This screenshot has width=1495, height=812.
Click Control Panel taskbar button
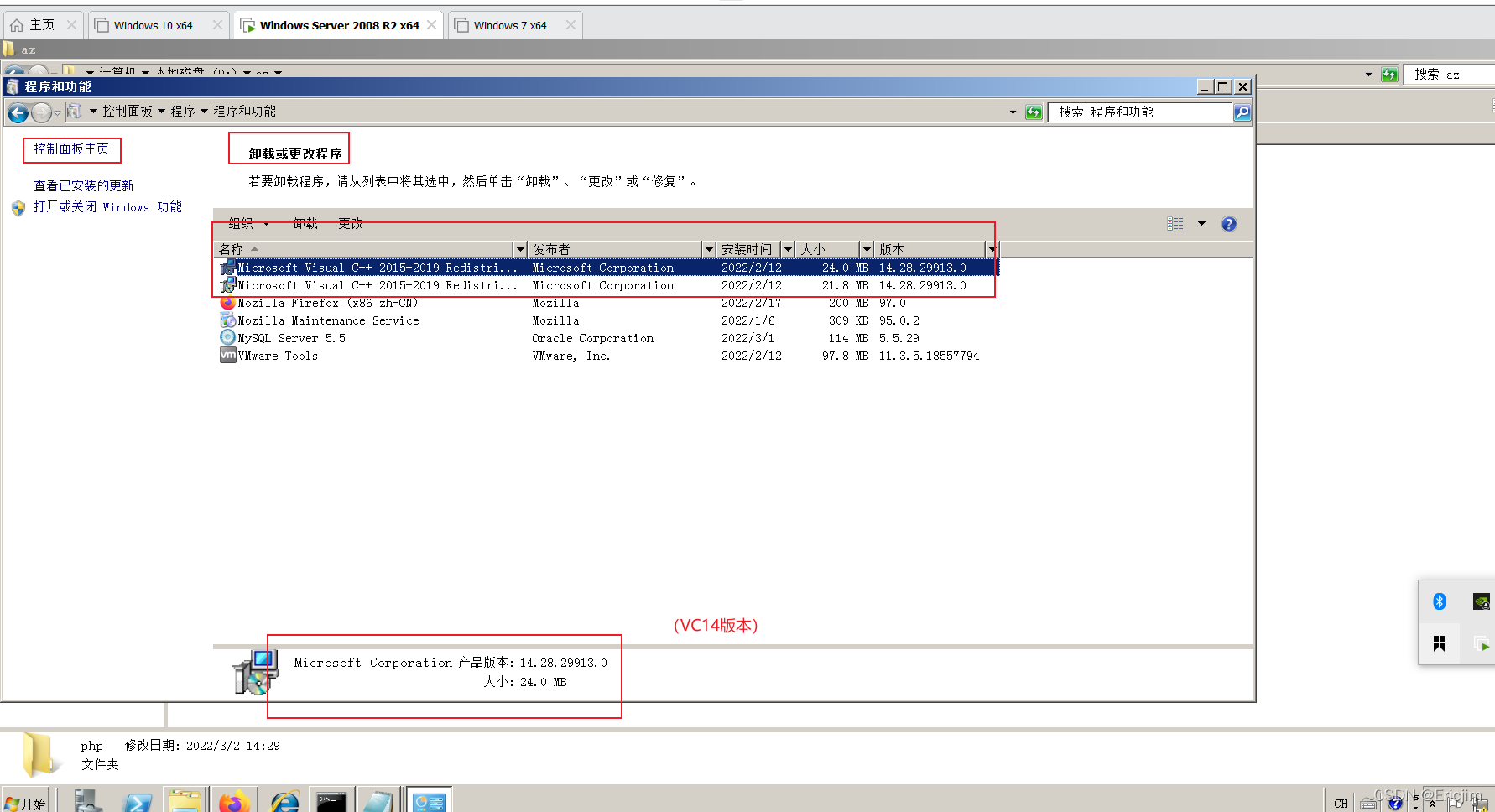click(430, 801)
